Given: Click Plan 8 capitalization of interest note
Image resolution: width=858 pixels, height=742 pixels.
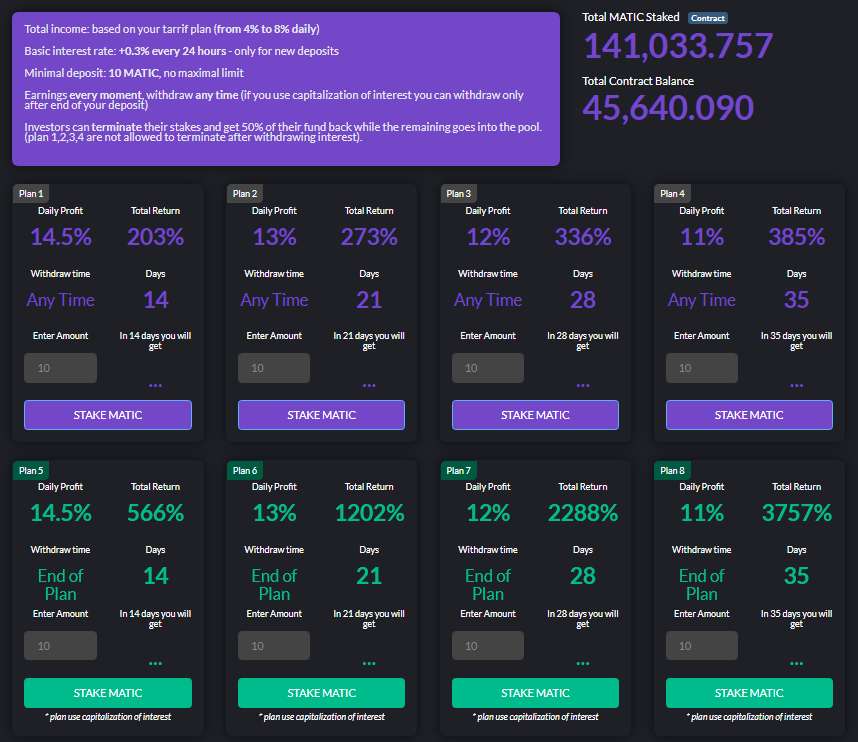Looking at the screenshot, I should coord(749,717).
